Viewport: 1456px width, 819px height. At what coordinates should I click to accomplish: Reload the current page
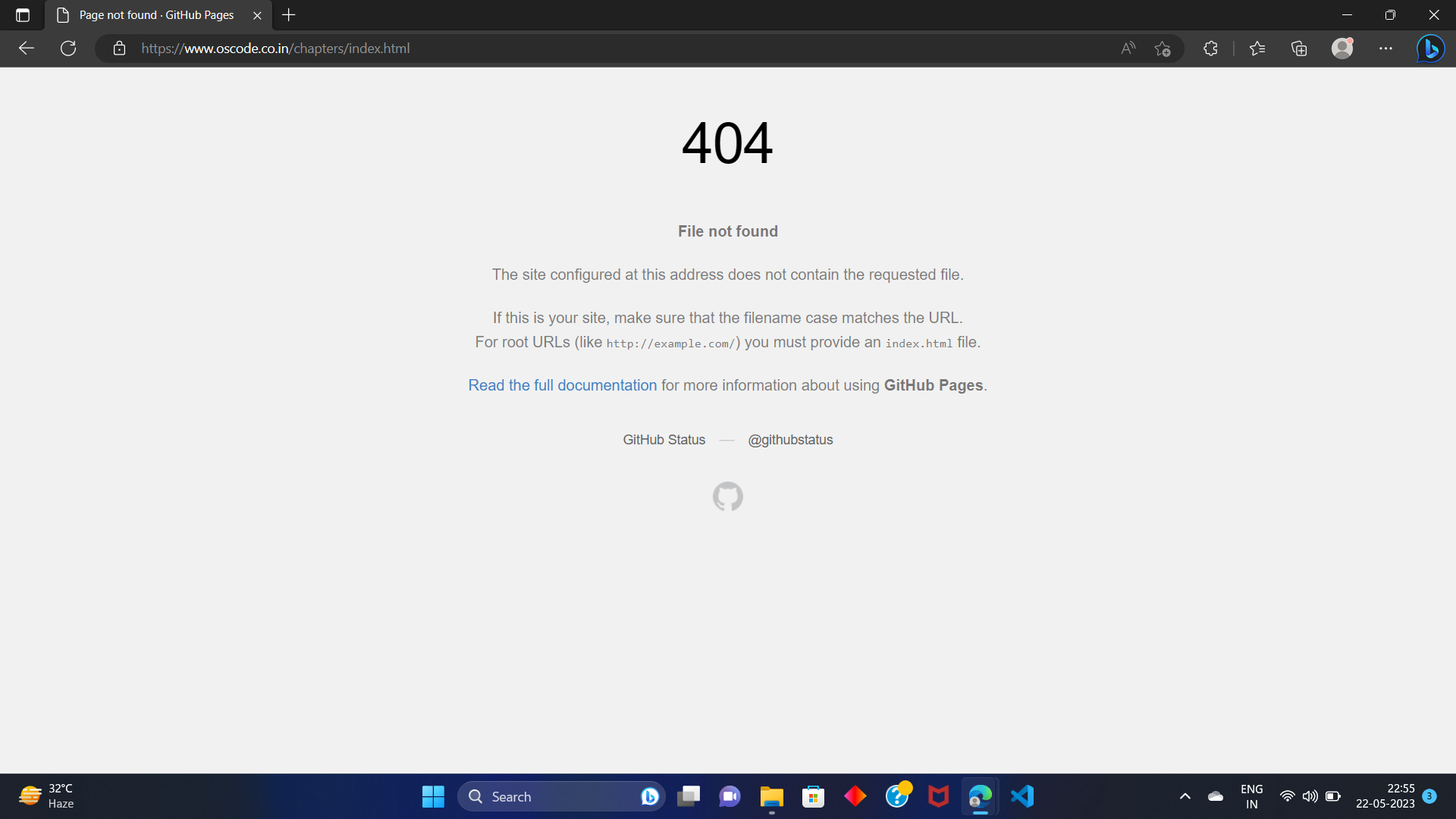[x=67, y=48]
